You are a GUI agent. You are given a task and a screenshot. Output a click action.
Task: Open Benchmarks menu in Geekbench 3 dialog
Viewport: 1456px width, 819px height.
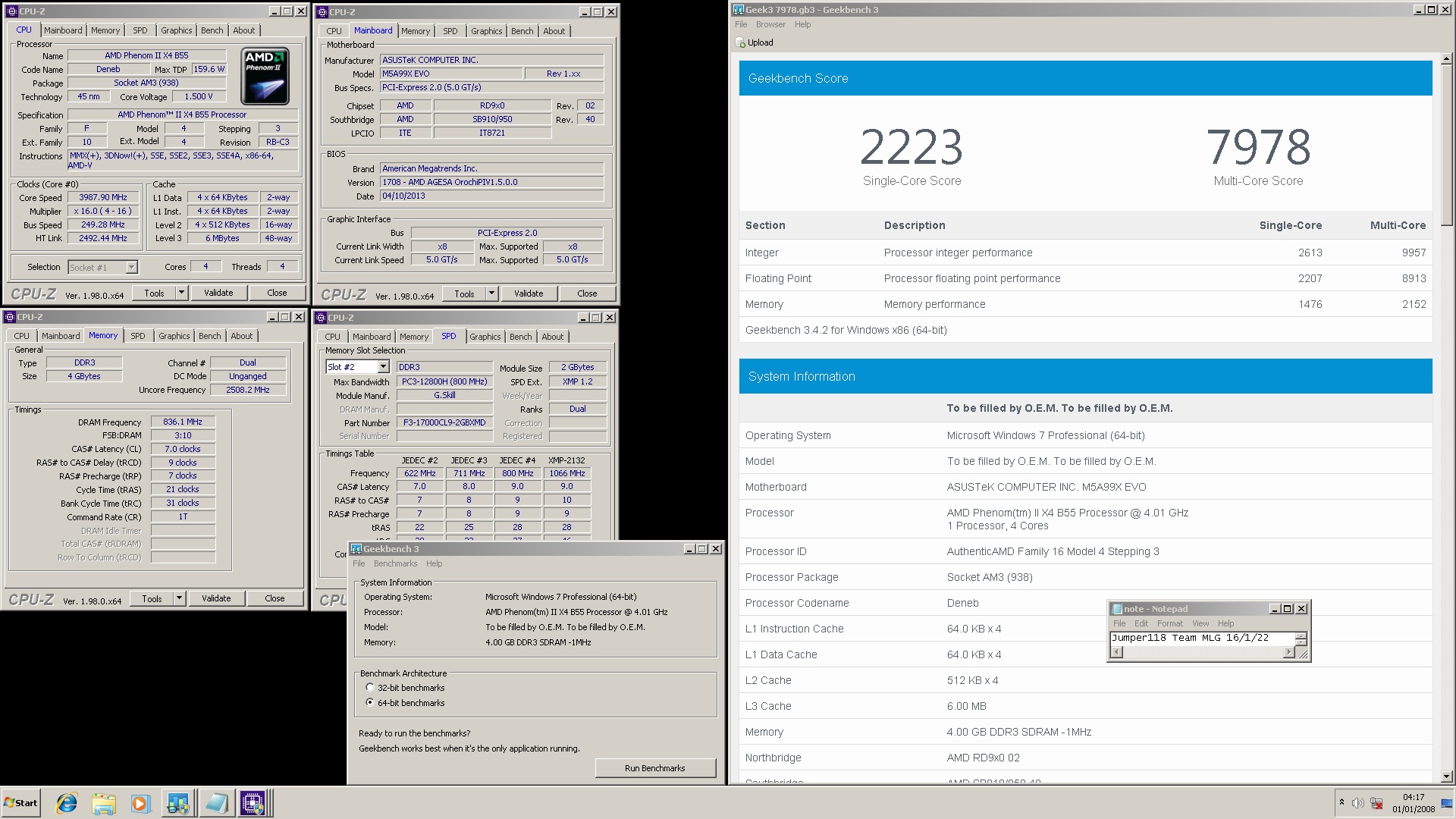pyautogui.click(x=395, y=563)
